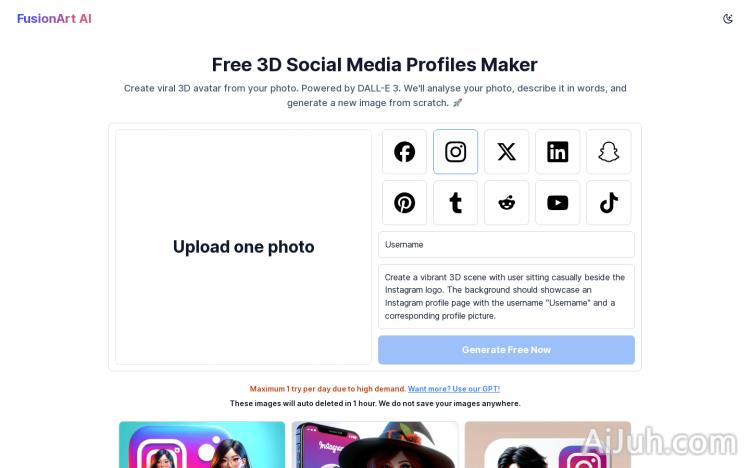Select the Pinterest platform icon
This screenshot has width=750, height=468.
pyautogui.click(x=404, y=203)
